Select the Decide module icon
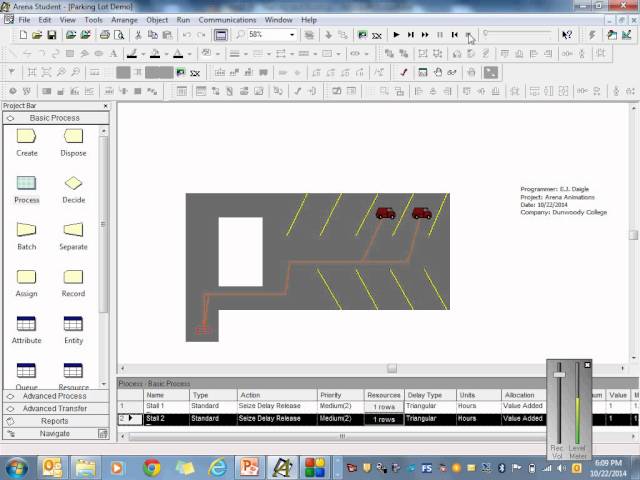Screen dimensions: 640x480 tap(73, 183)
